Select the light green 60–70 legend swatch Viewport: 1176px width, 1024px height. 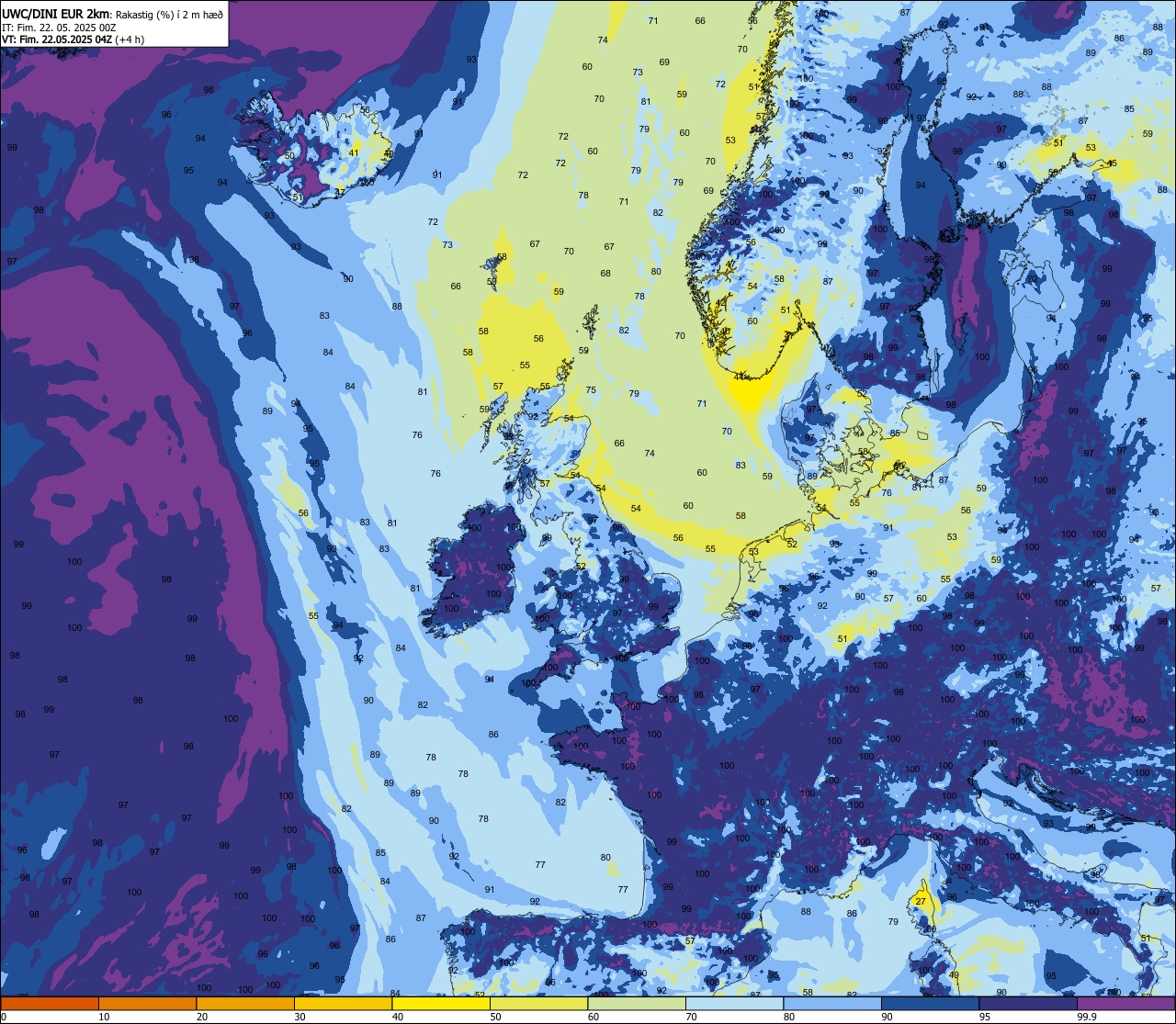coord(637,1004)
